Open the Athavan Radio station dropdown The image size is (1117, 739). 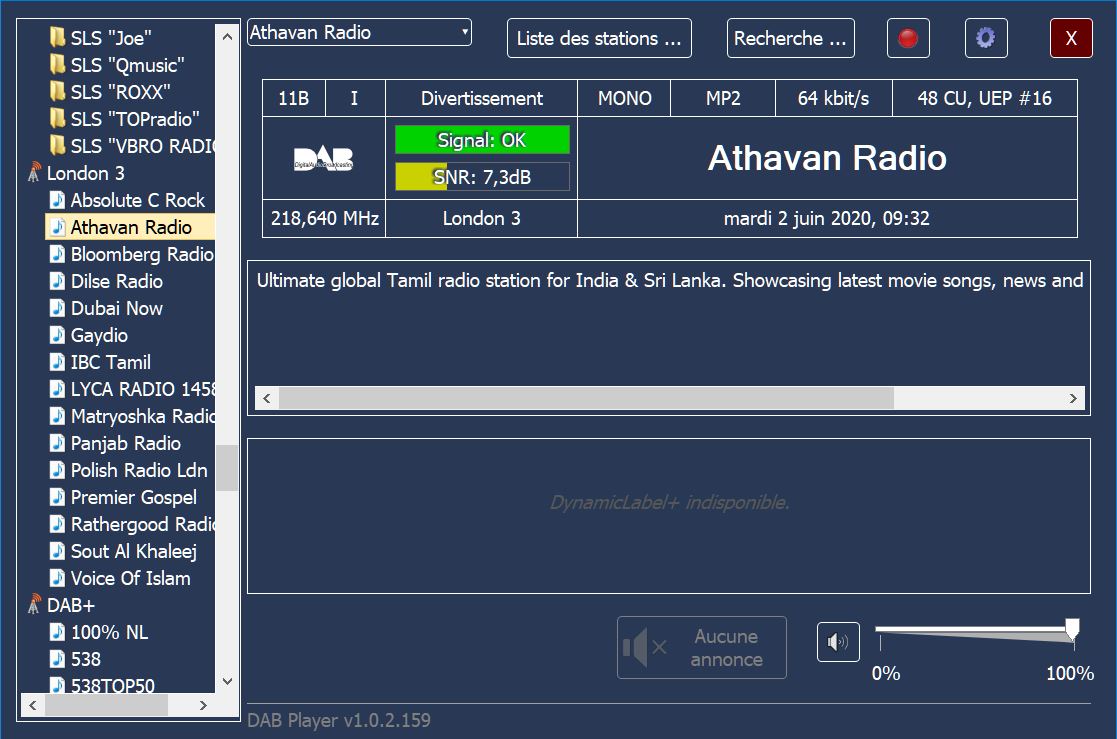coord(359,32)
